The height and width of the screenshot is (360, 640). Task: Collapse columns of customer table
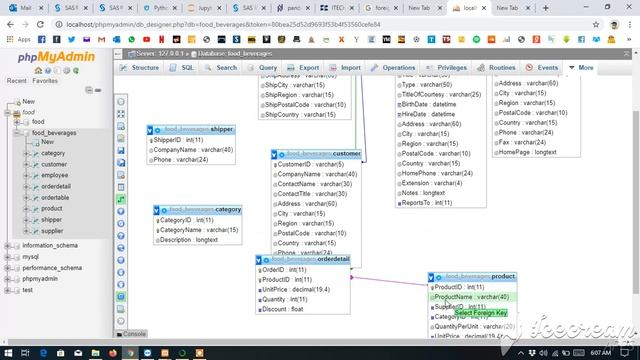click(x=274, y=155)
